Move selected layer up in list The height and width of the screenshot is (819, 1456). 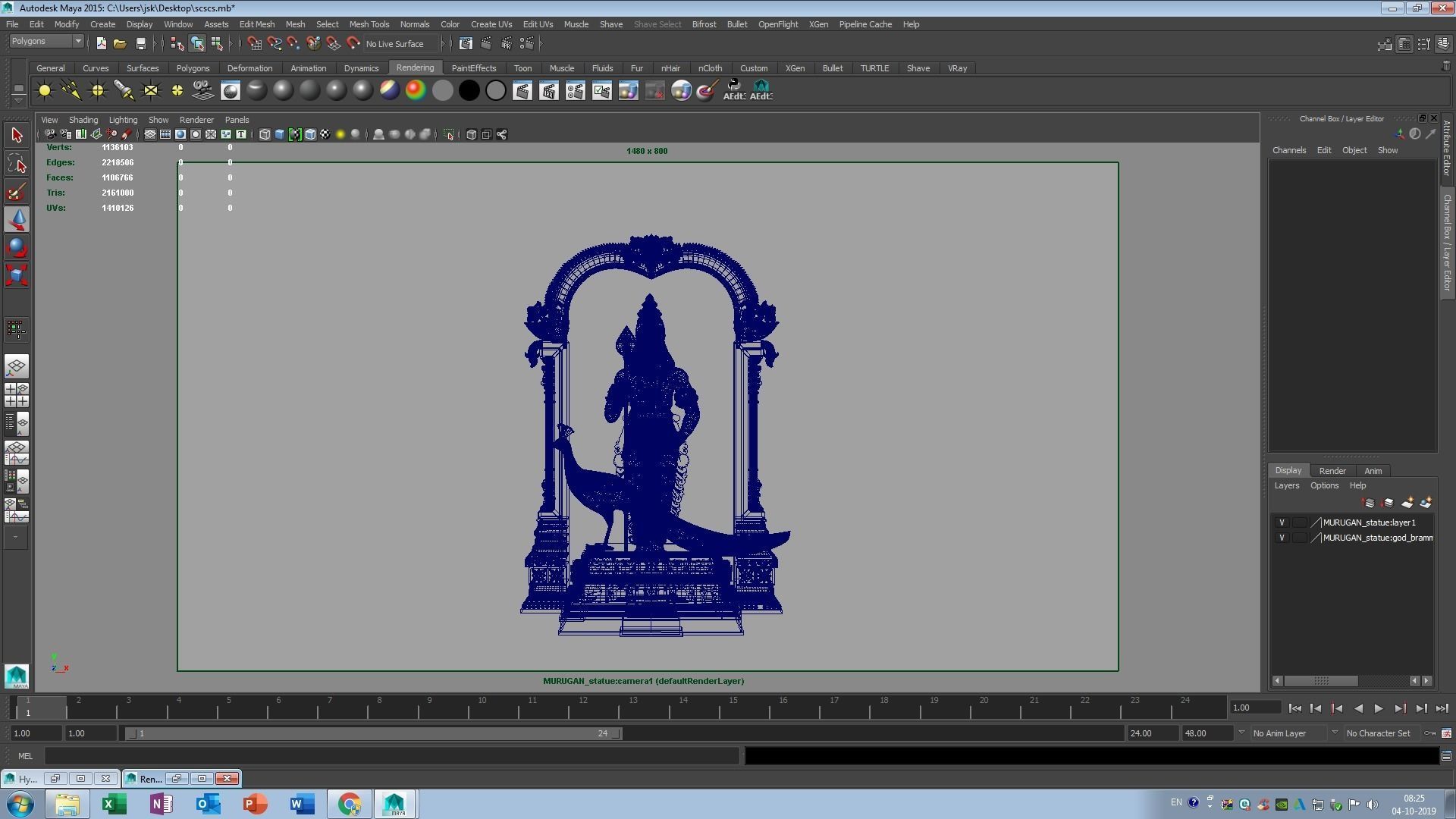coord(1369,503)
